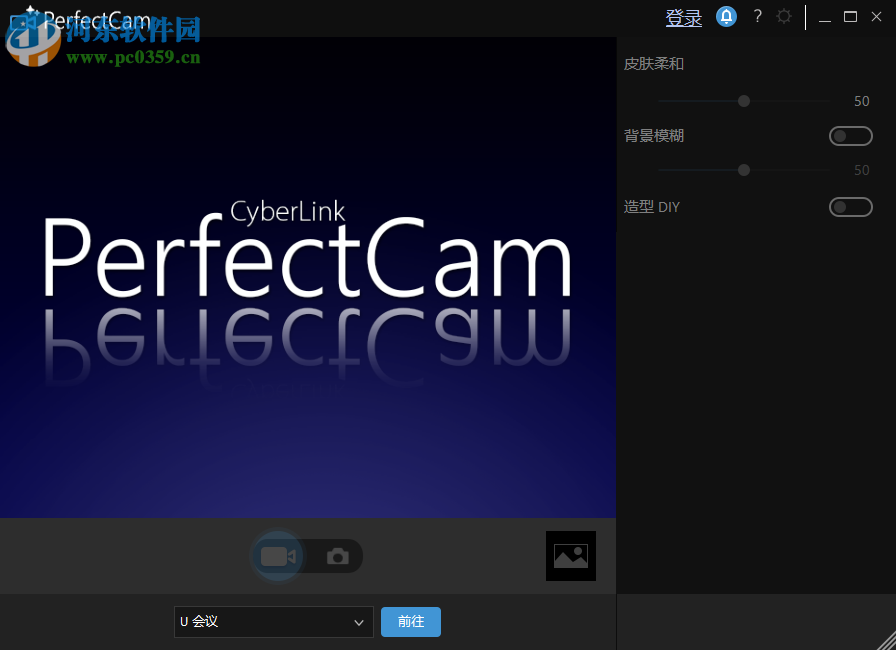Open the notification bell icon
The width and height of the screenshot is (896, 650).
(726, 16)
